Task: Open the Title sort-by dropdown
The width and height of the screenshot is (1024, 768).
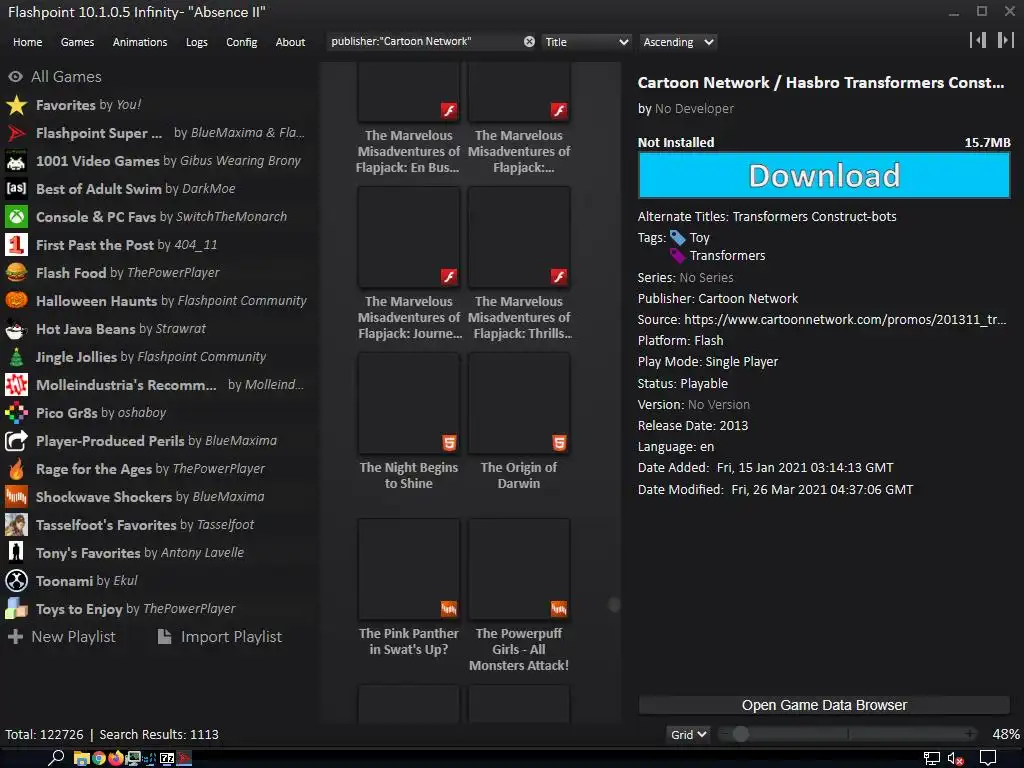Action: pyautogui.click(x=586, y=42)
